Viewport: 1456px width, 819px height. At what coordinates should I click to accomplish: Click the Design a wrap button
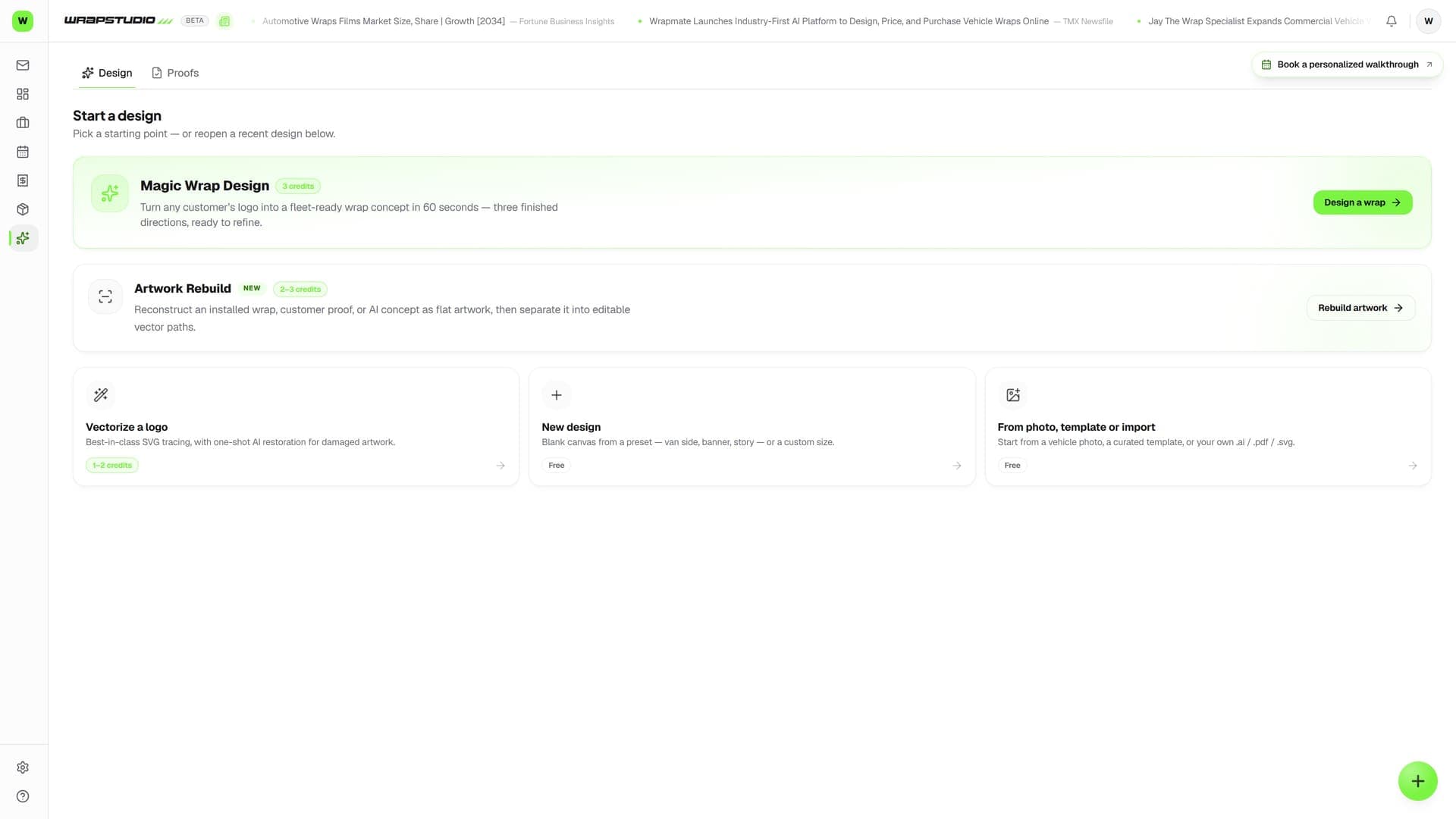tap(1363, 202)
